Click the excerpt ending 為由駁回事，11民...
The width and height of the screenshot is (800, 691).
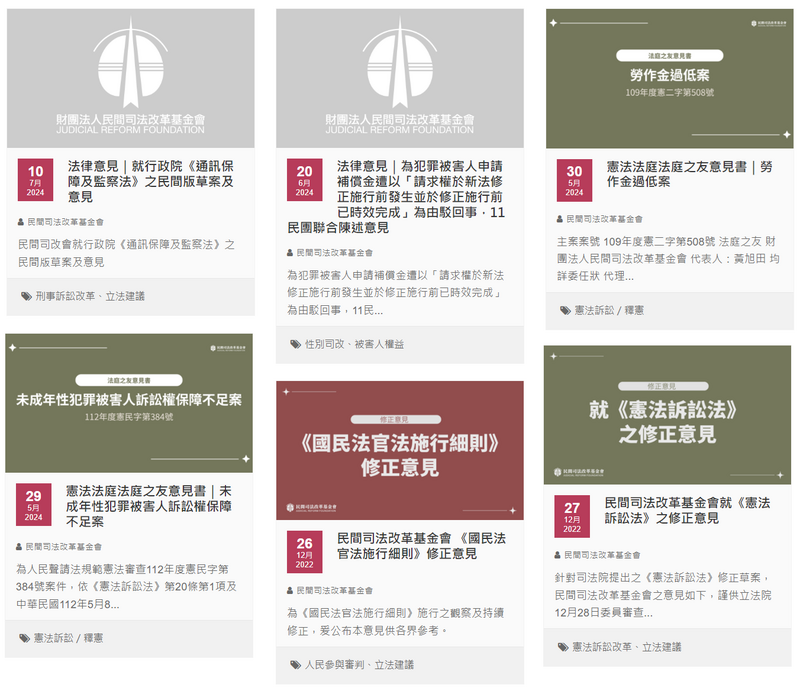(396, 293)
